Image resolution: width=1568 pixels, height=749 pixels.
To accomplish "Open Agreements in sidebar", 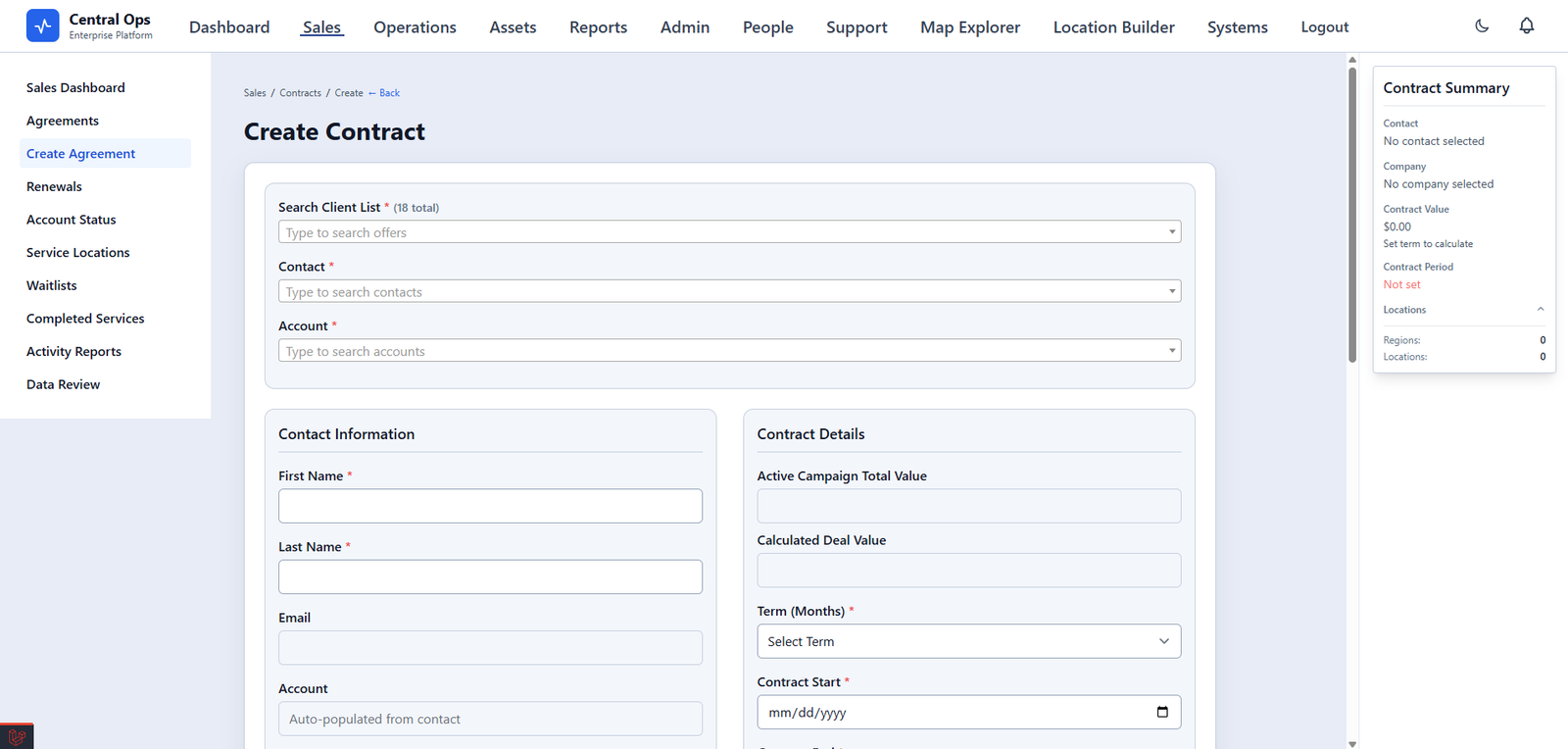I will coord(105,121).
